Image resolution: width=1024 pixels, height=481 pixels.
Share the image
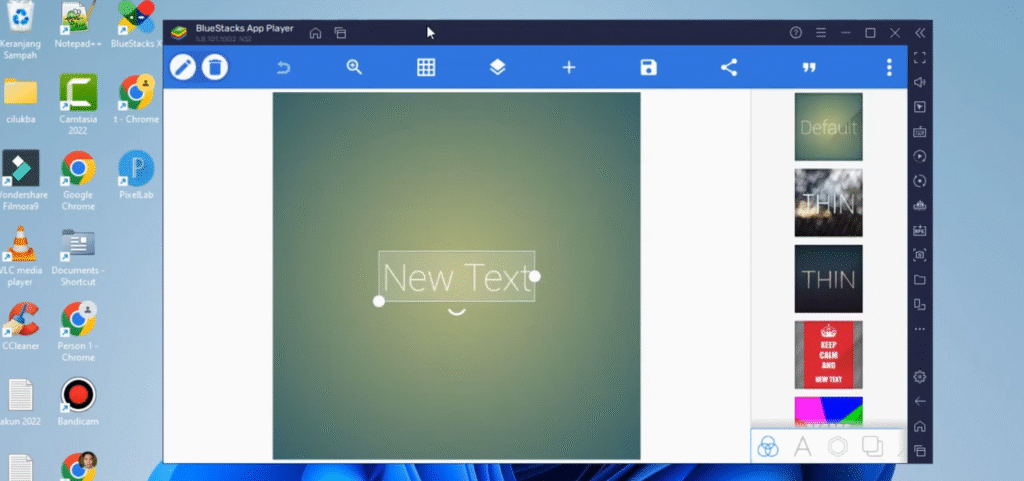tap(729, 67)
